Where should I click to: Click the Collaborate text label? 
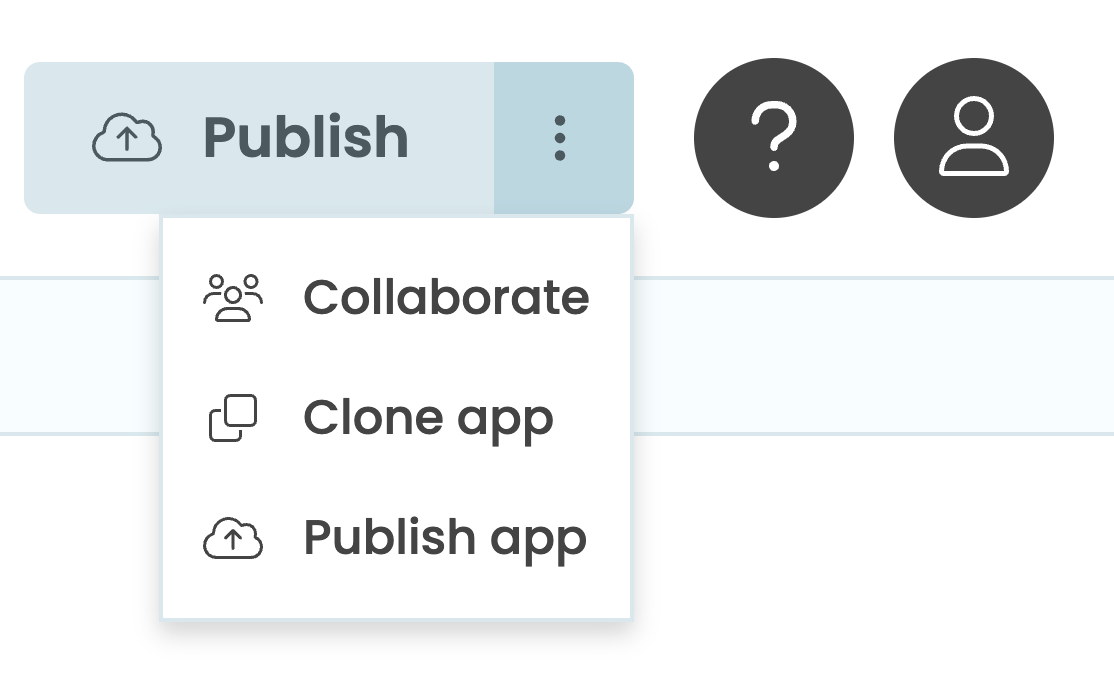446,296
